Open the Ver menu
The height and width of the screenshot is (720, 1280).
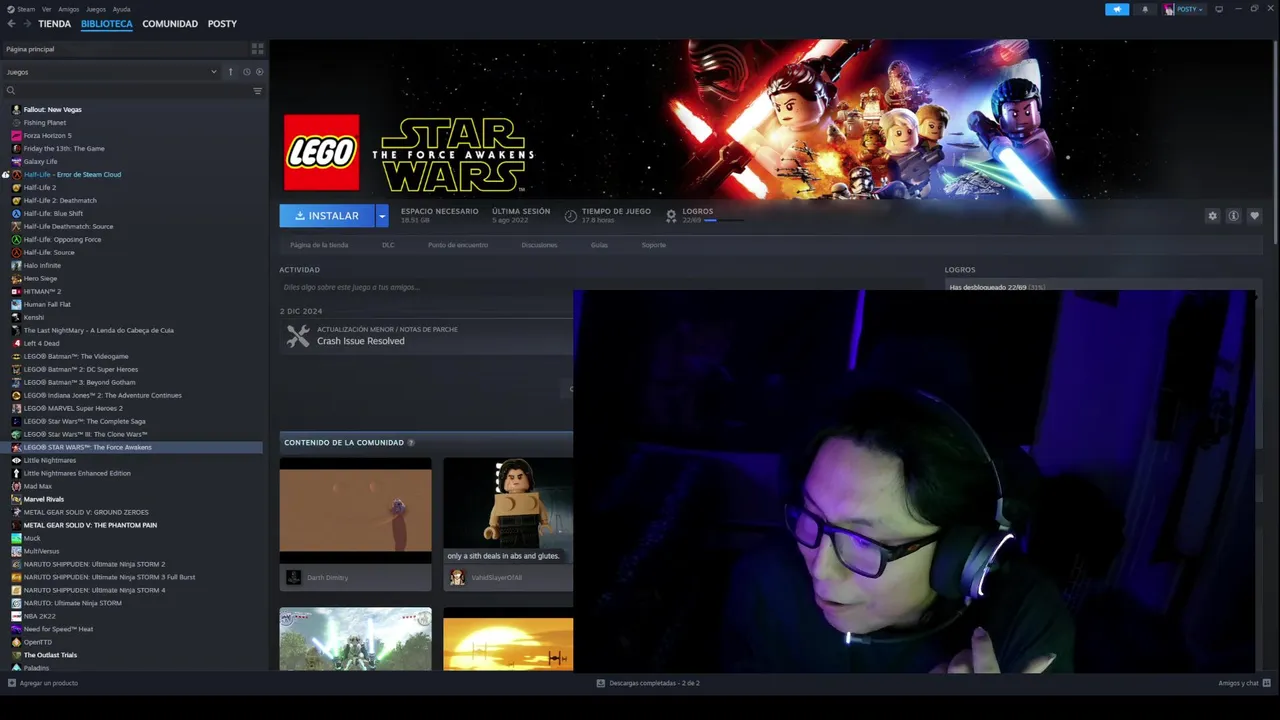pyautogui.click(x=46, y=9)
